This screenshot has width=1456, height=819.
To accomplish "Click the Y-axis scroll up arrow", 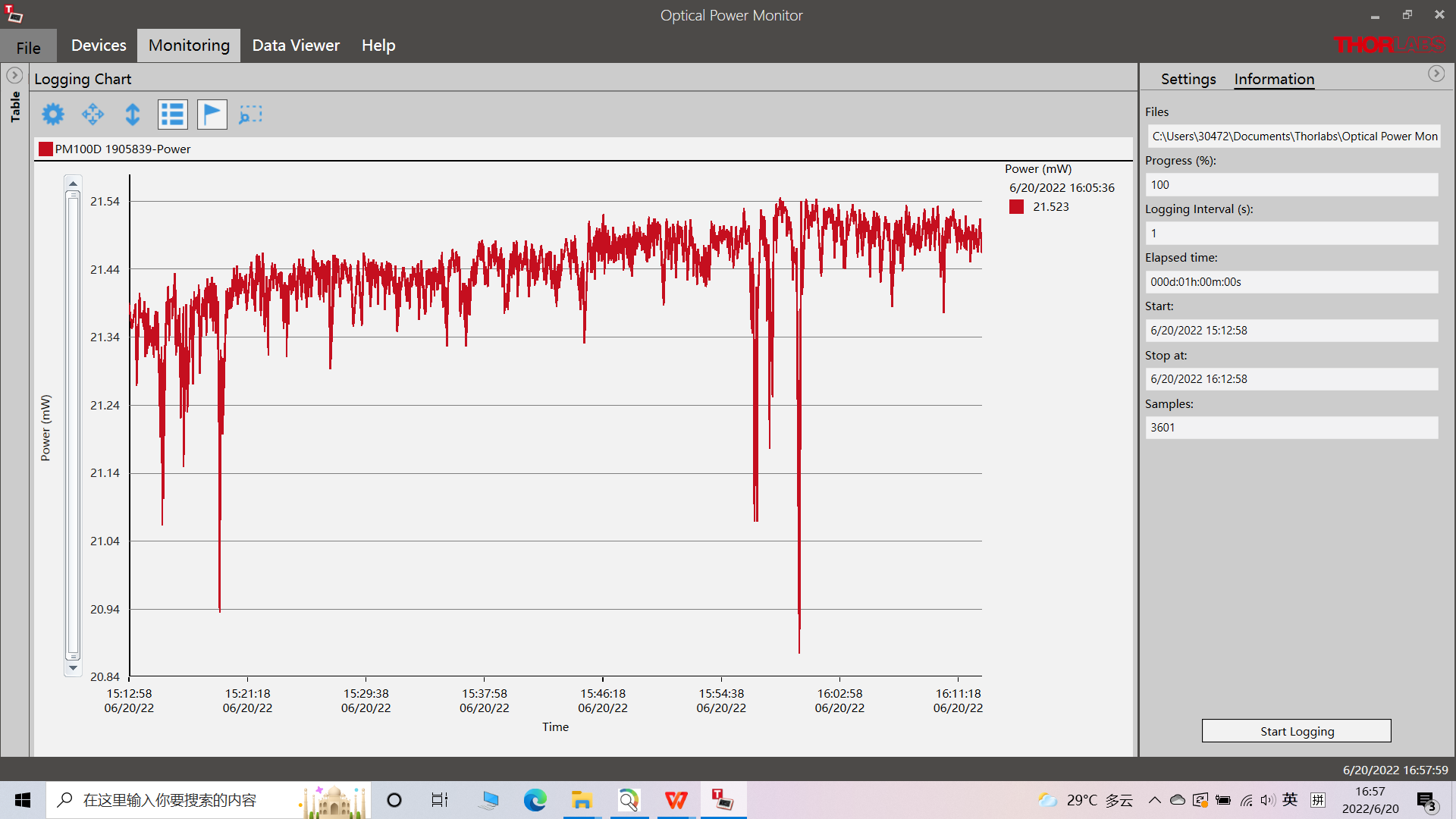I will tap(73, 184).
